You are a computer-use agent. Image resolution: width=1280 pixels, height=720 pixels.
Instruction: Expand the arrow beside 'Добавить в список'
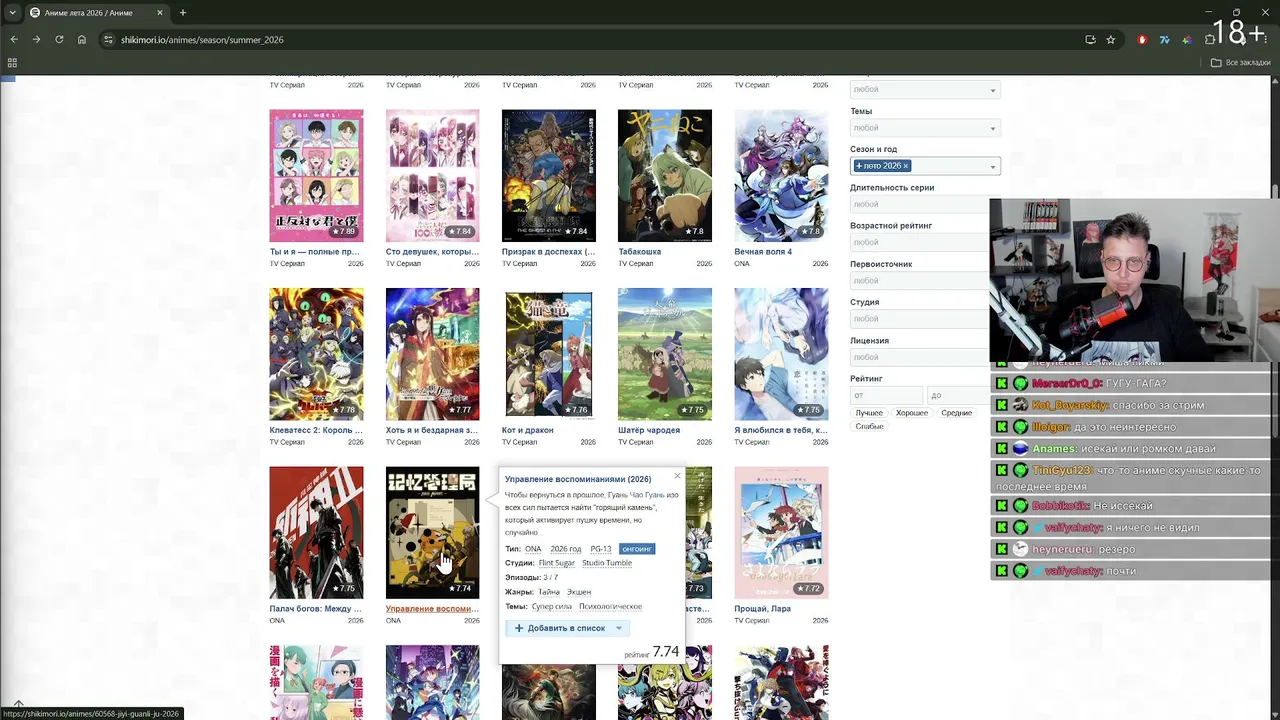[619, 628]
